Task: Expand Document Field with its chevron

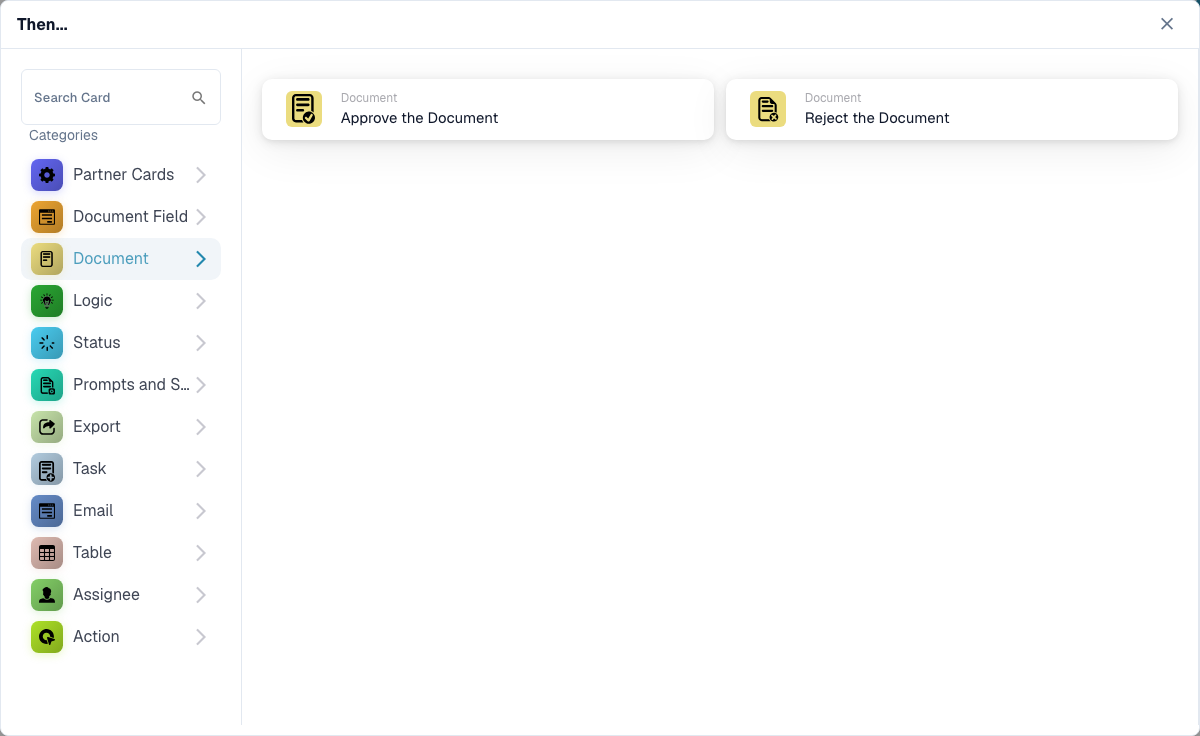Action: 201,217
